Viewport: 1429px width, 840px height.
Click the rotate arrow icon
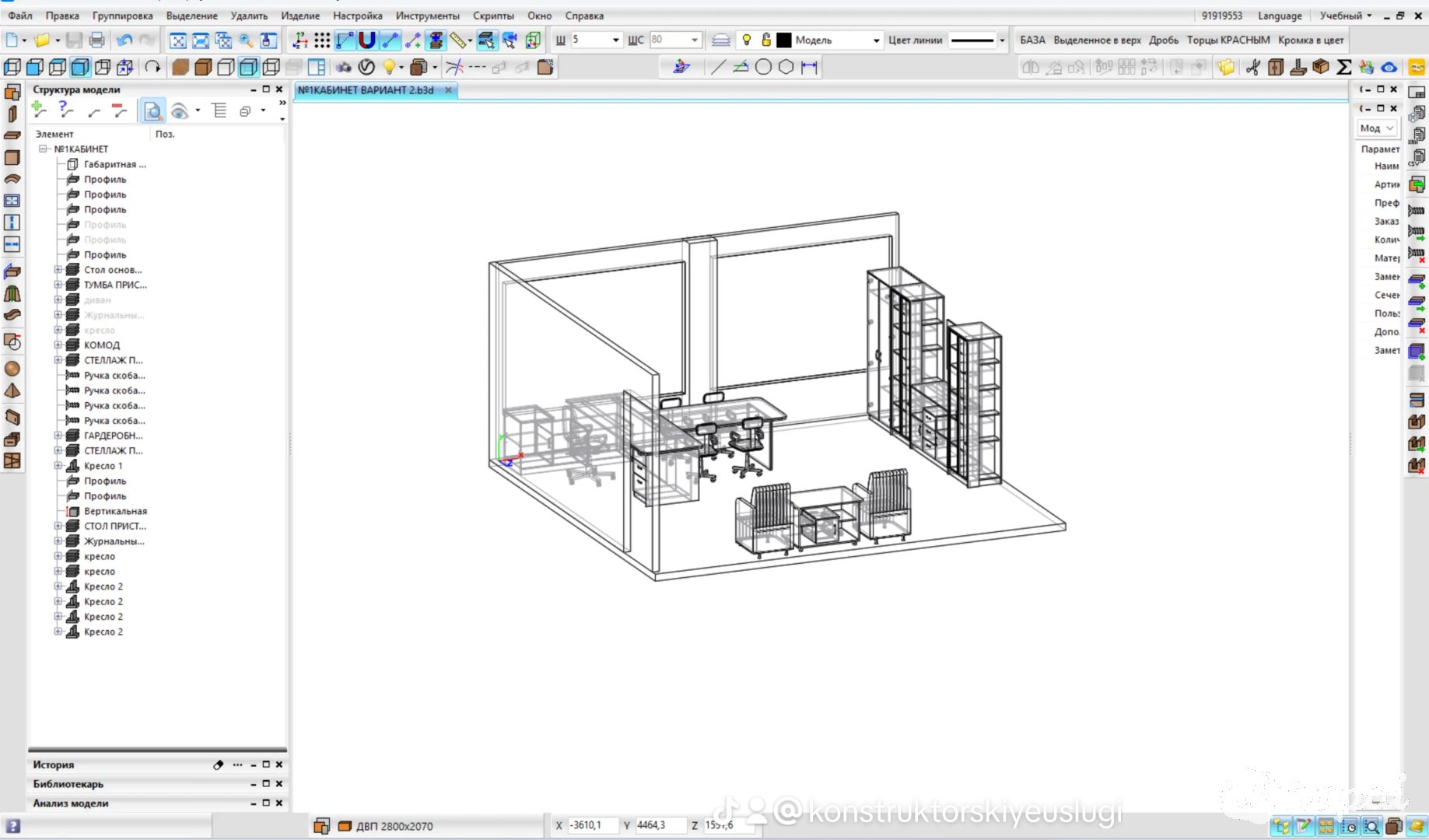152,67
